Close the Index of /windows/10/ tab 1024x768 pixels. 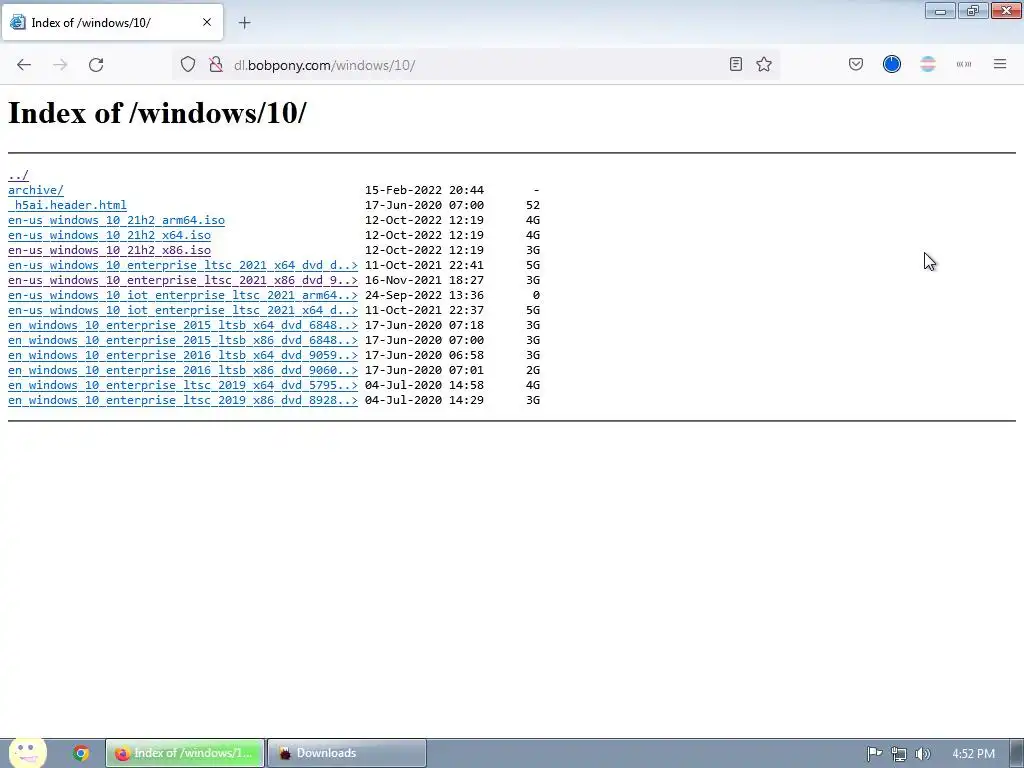(x=207, y=22)
